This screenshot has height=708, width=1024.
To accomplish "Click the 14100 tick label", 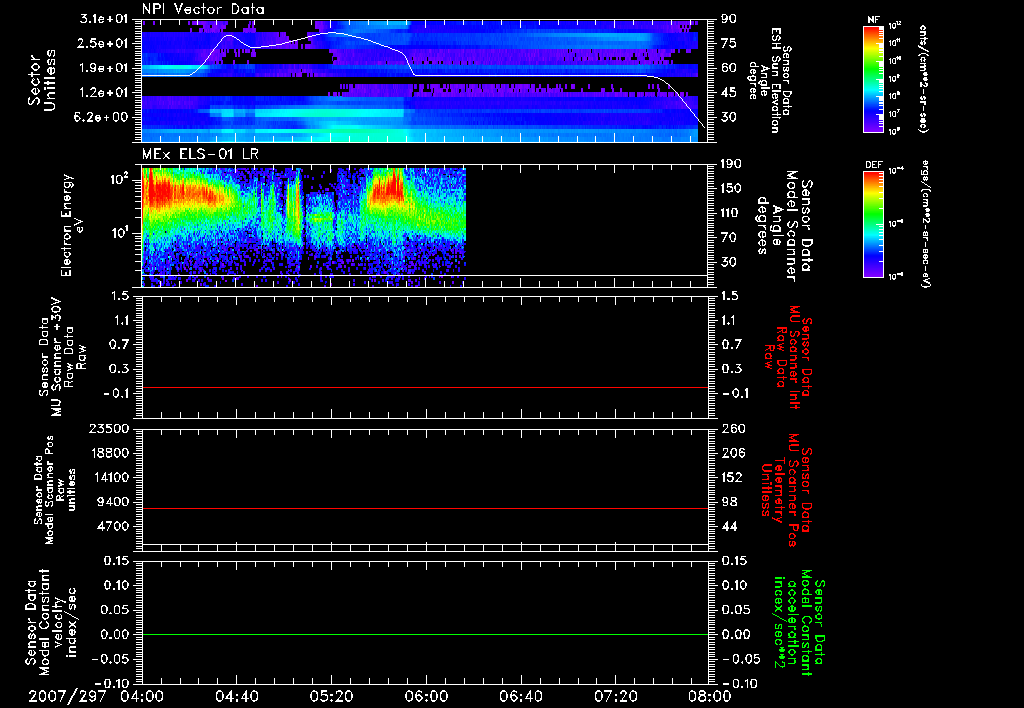I will click(110, 477).
